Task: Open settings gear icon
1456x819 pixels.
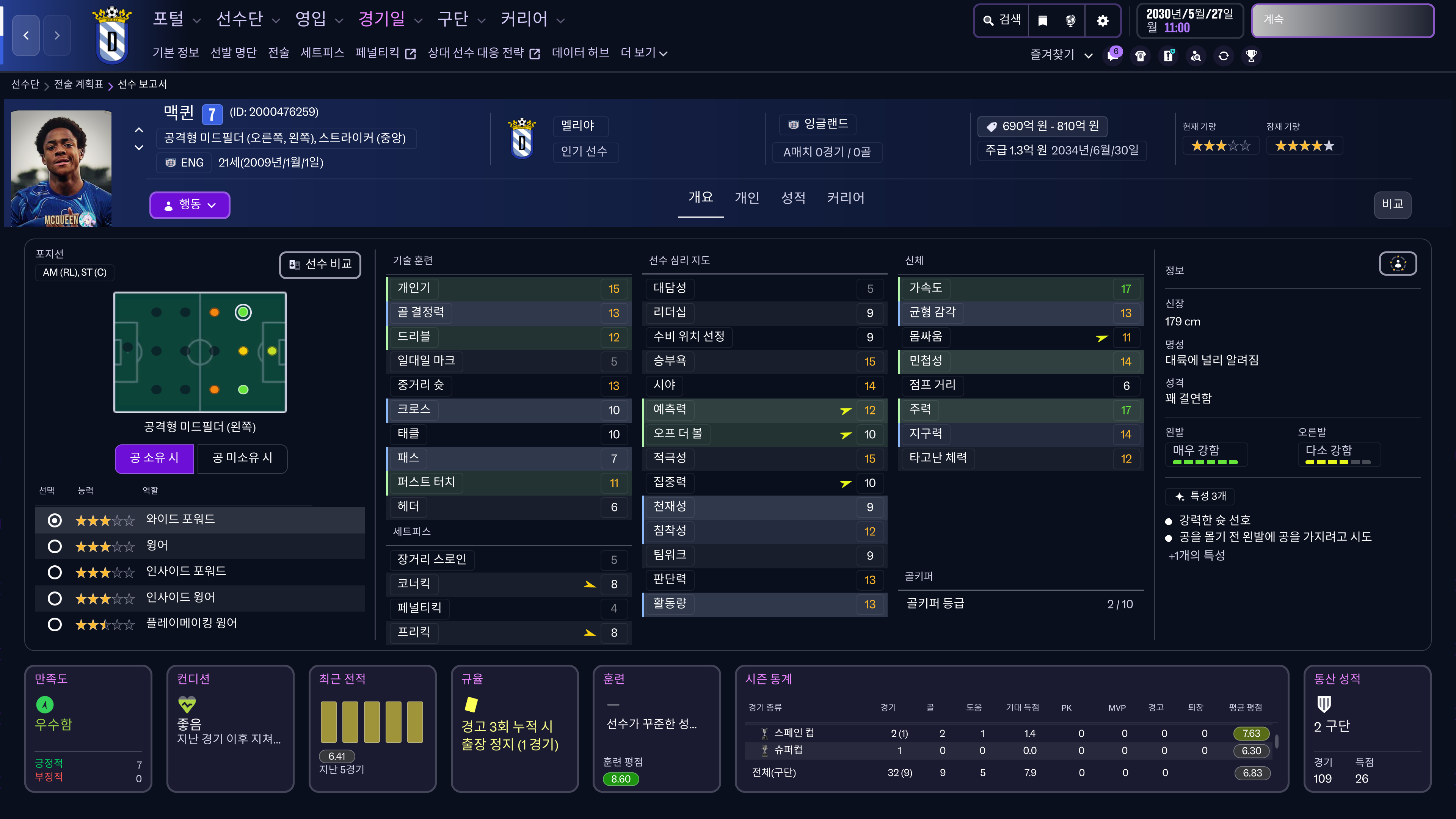Action: click(x=1102, y=21)
